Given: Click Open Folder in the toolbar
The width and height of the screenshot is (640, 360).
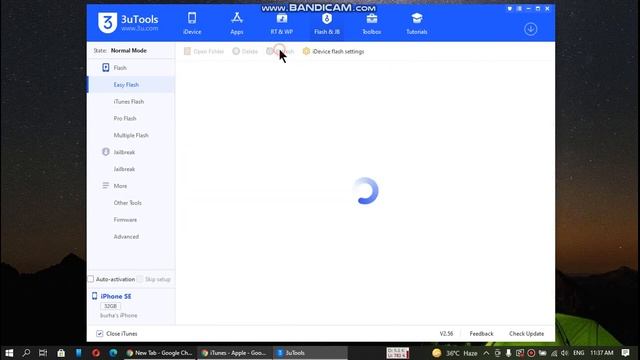Looking at the screenshot, I should pos(204,51).
